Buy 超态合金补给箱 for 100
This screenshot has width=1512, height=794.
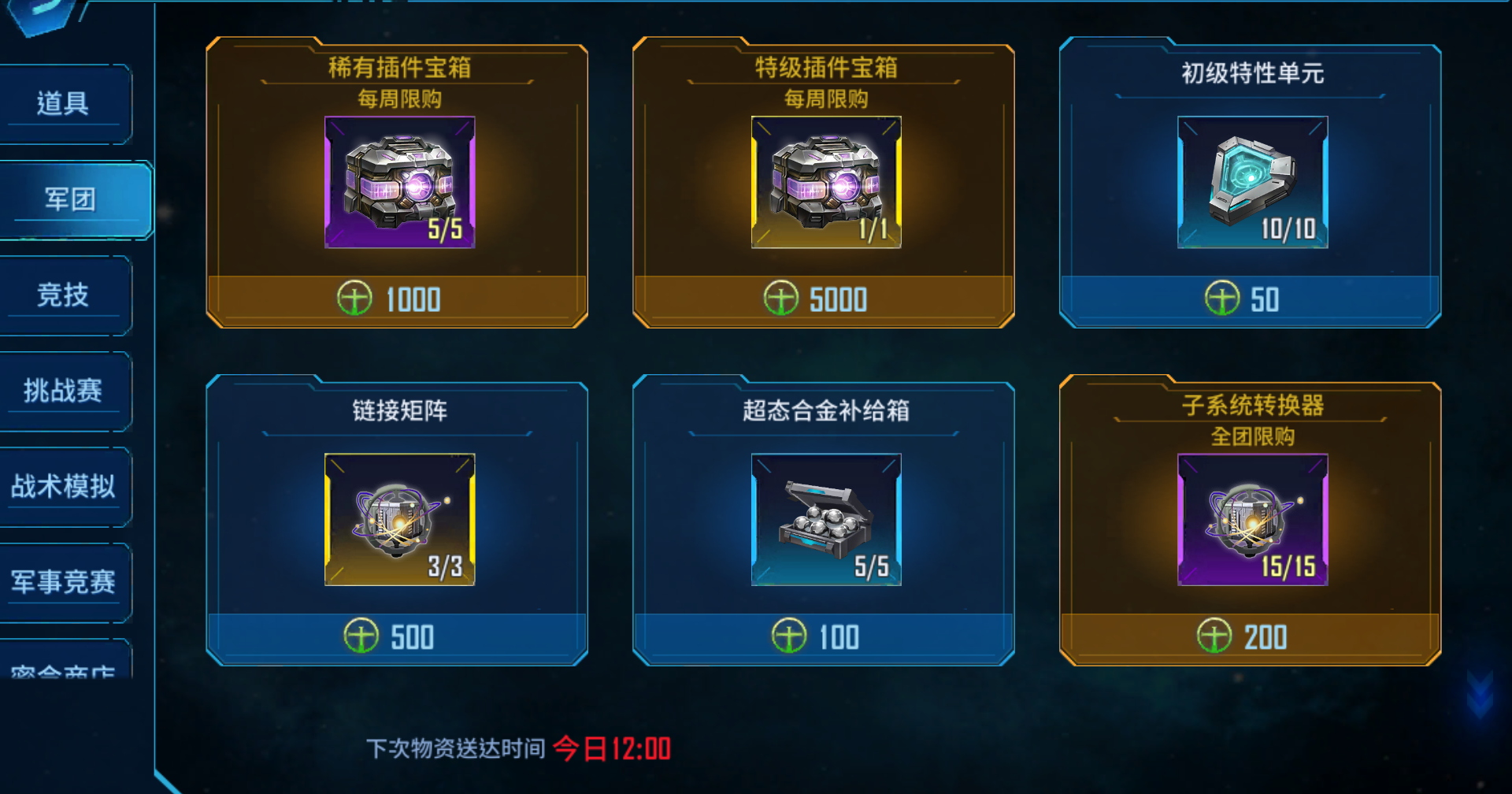824,636
